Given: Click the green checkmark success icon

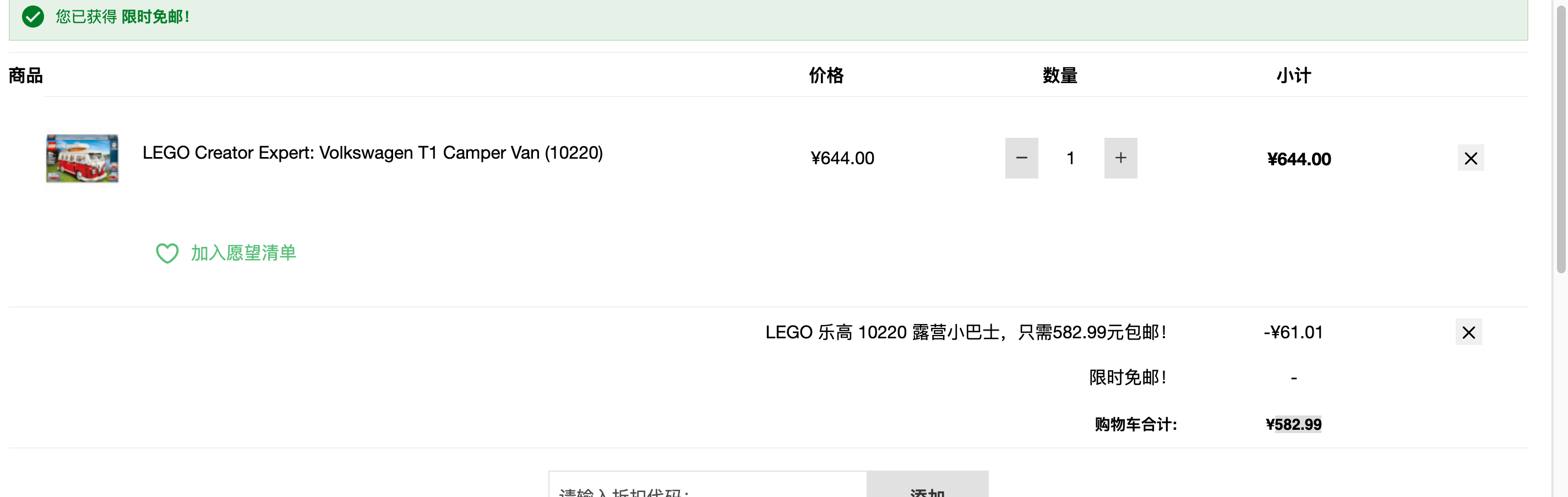Looking at the screenshot, I should tap(33, 17).
